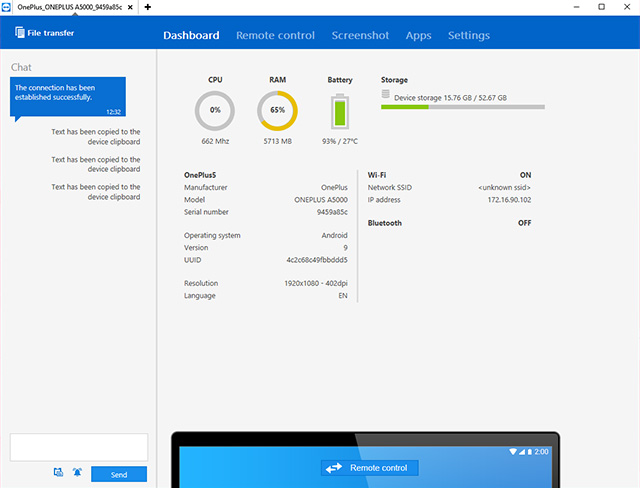Click the Chat panel heading
This screenshot has width=640, height=488.
(21, 67)
